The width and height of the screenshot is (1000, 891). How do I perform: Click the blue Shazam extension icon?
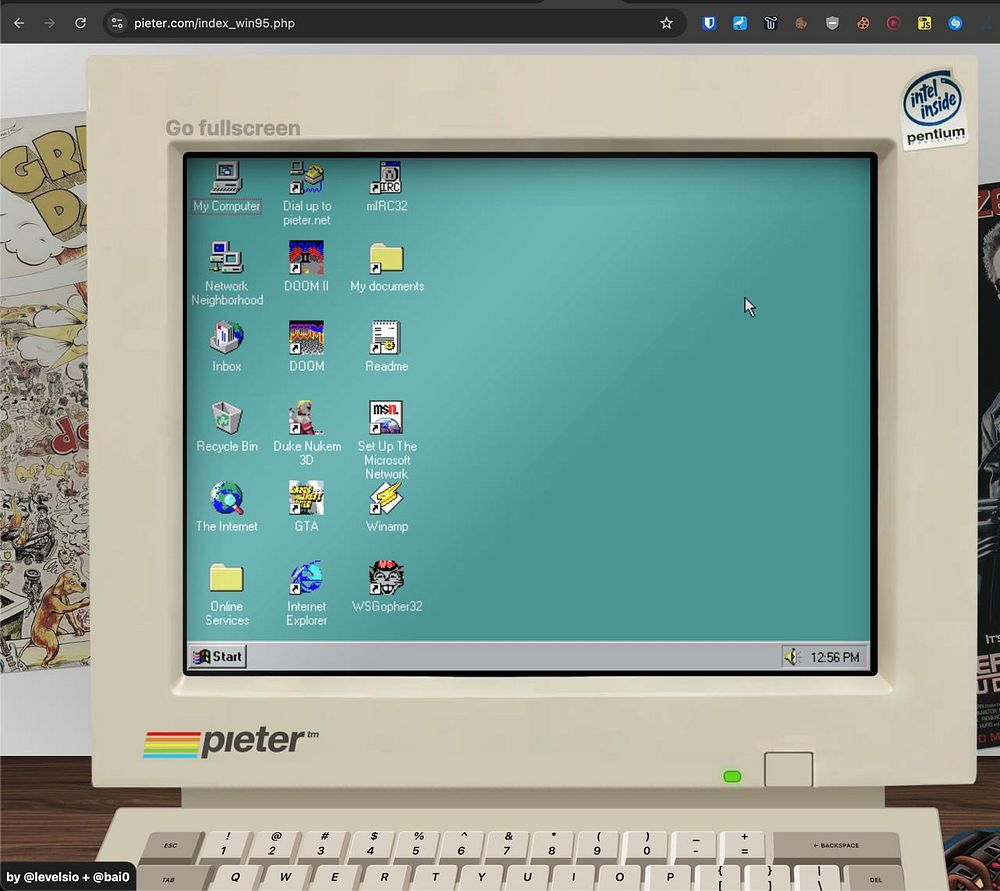[x=955, y=23]
